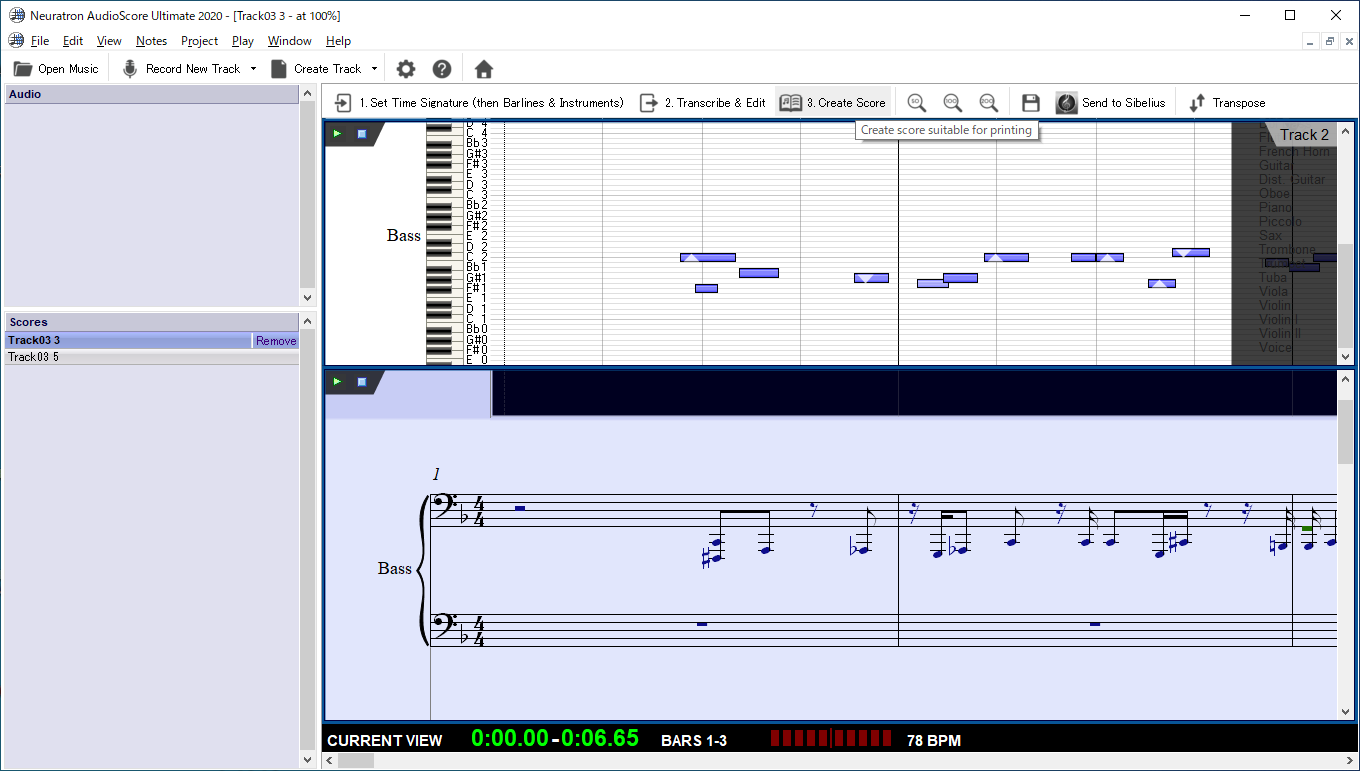Open the Notes menu

pyautogui.click(x=151, y=41)
